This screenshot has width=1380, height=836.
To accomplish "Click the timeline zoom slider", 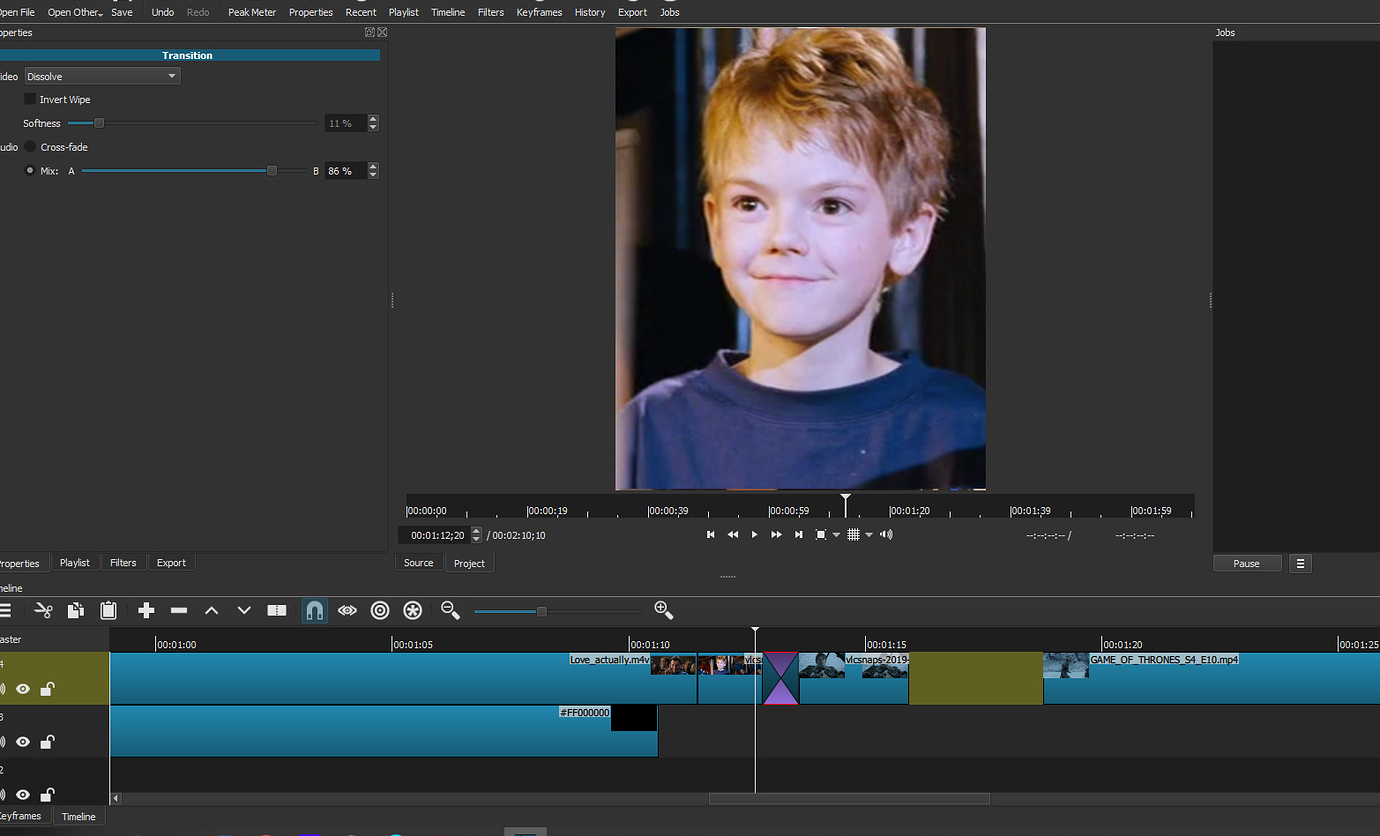I will 557,611.
